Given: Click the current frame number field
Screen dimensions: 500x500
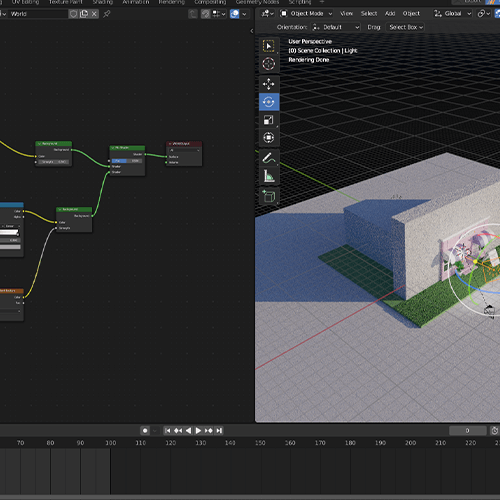Looking at the screenshot, I should [467, 431].
